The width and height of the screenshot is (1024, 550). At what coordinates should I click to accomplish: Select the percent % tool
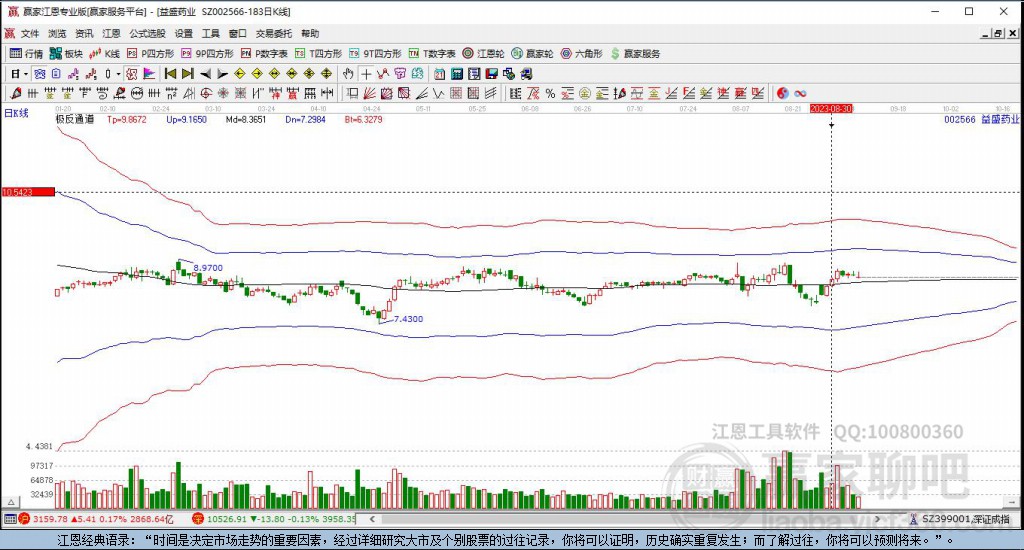(x=551, y=93)
